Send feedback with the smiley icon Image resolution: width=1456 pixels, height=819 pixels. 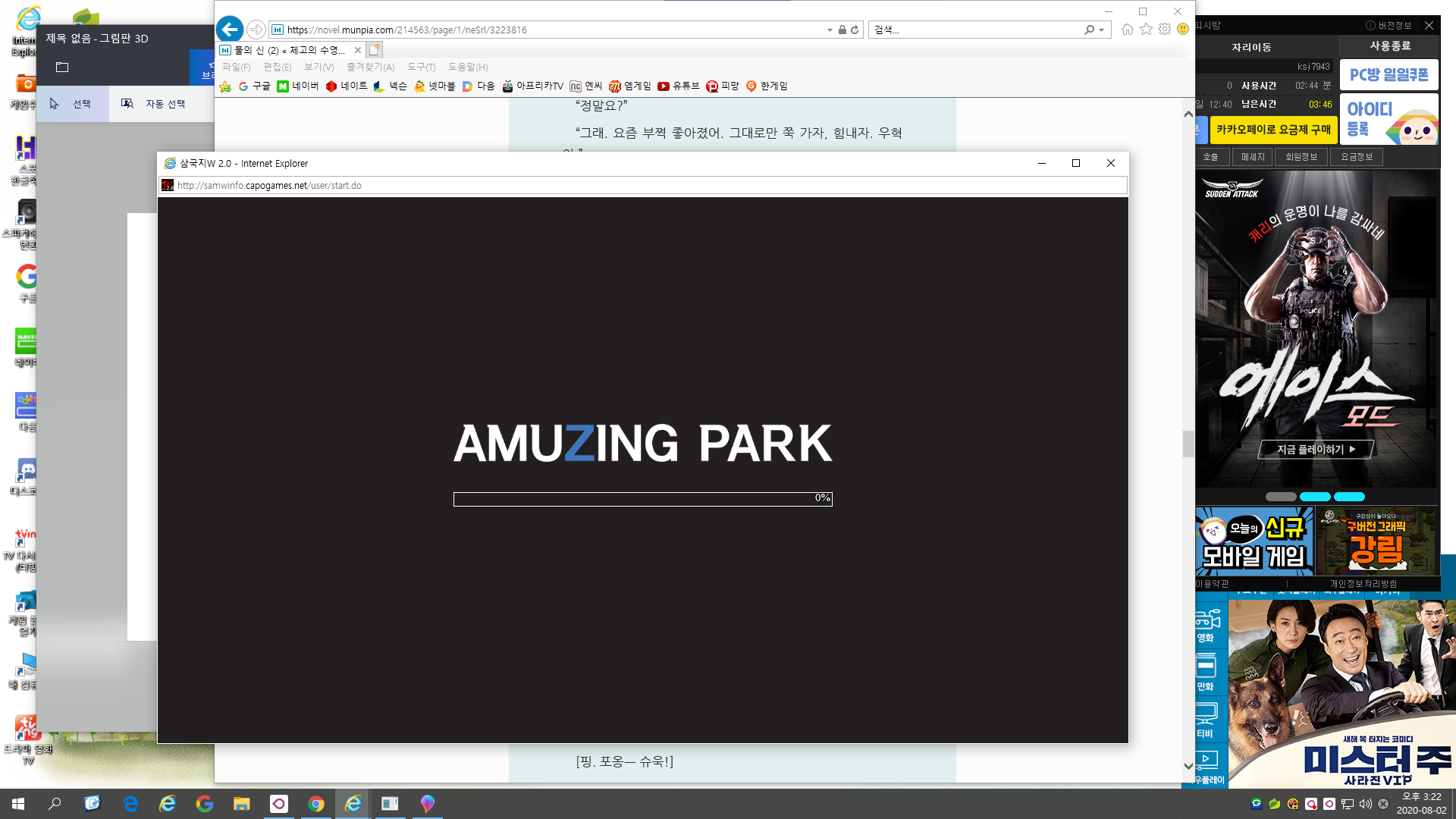click(x=1182, y=29)
